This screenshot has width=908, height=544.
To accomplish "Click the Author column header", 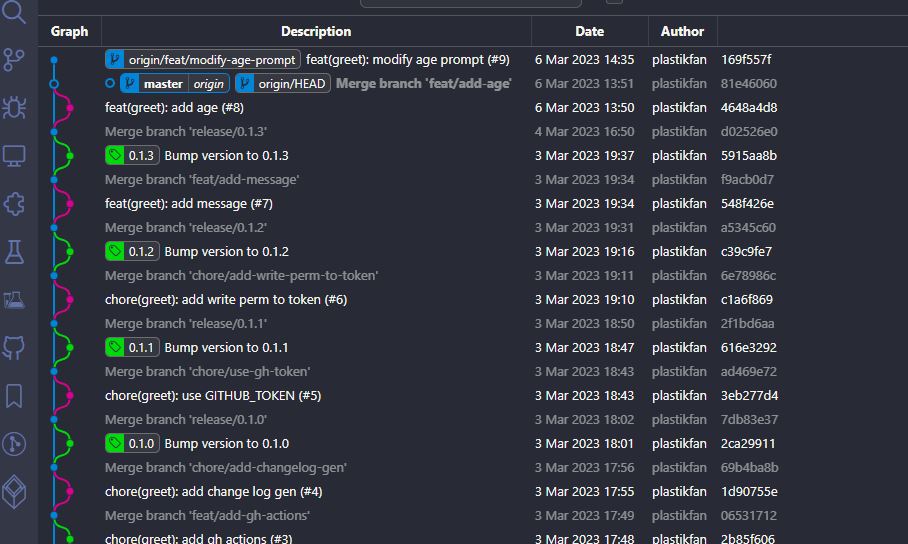I will pos(682,31).
